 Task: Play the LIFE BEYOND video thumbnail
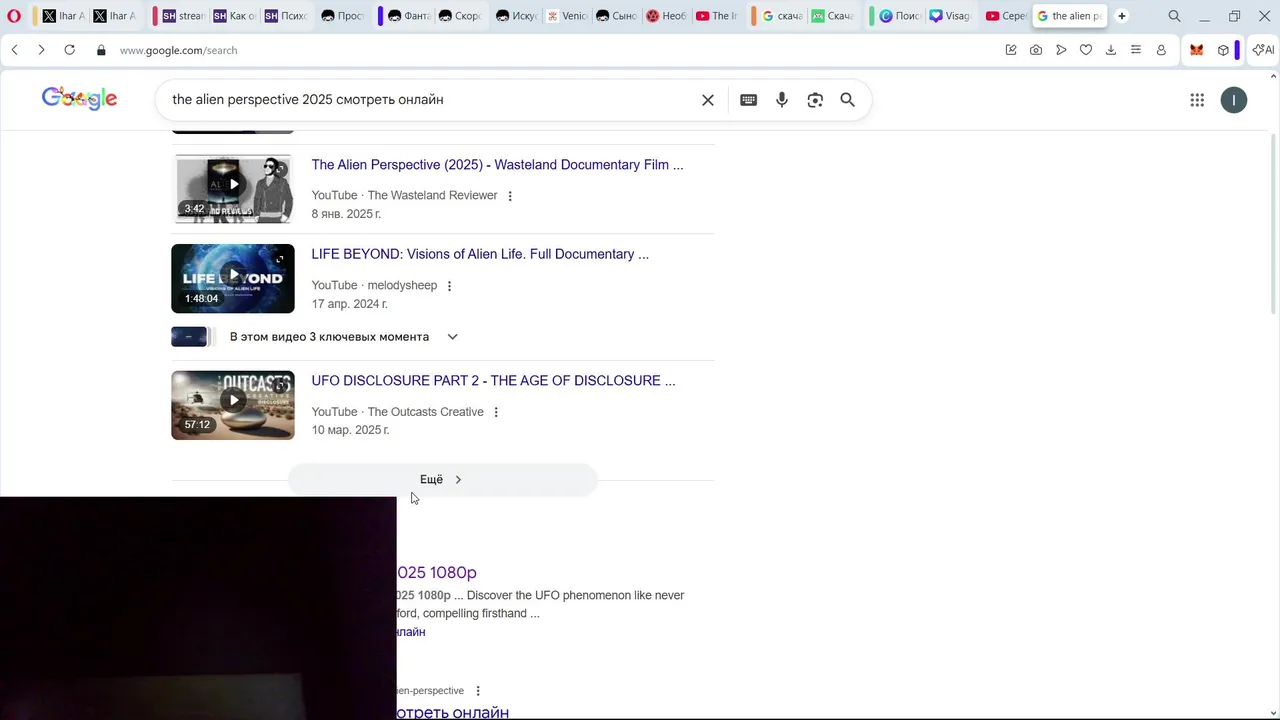233,278
